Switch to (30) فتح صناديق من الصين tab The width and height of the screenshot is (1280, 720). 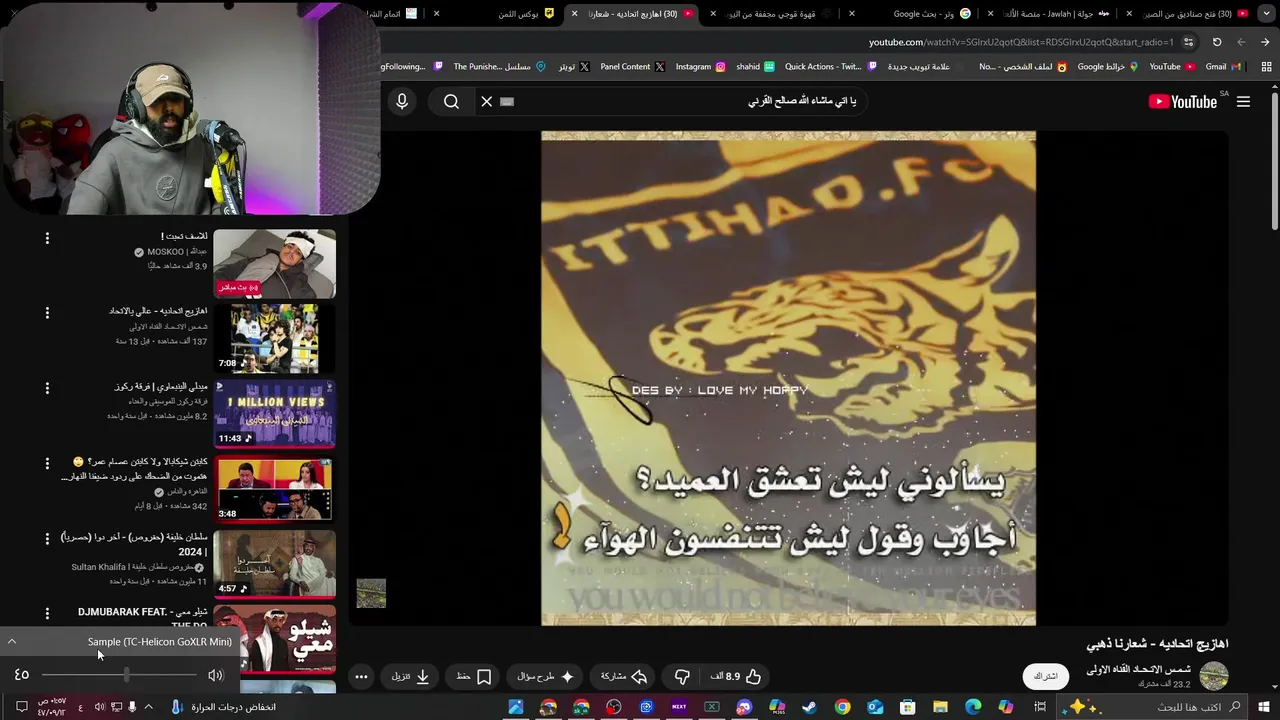click(x=1188, y=13)
